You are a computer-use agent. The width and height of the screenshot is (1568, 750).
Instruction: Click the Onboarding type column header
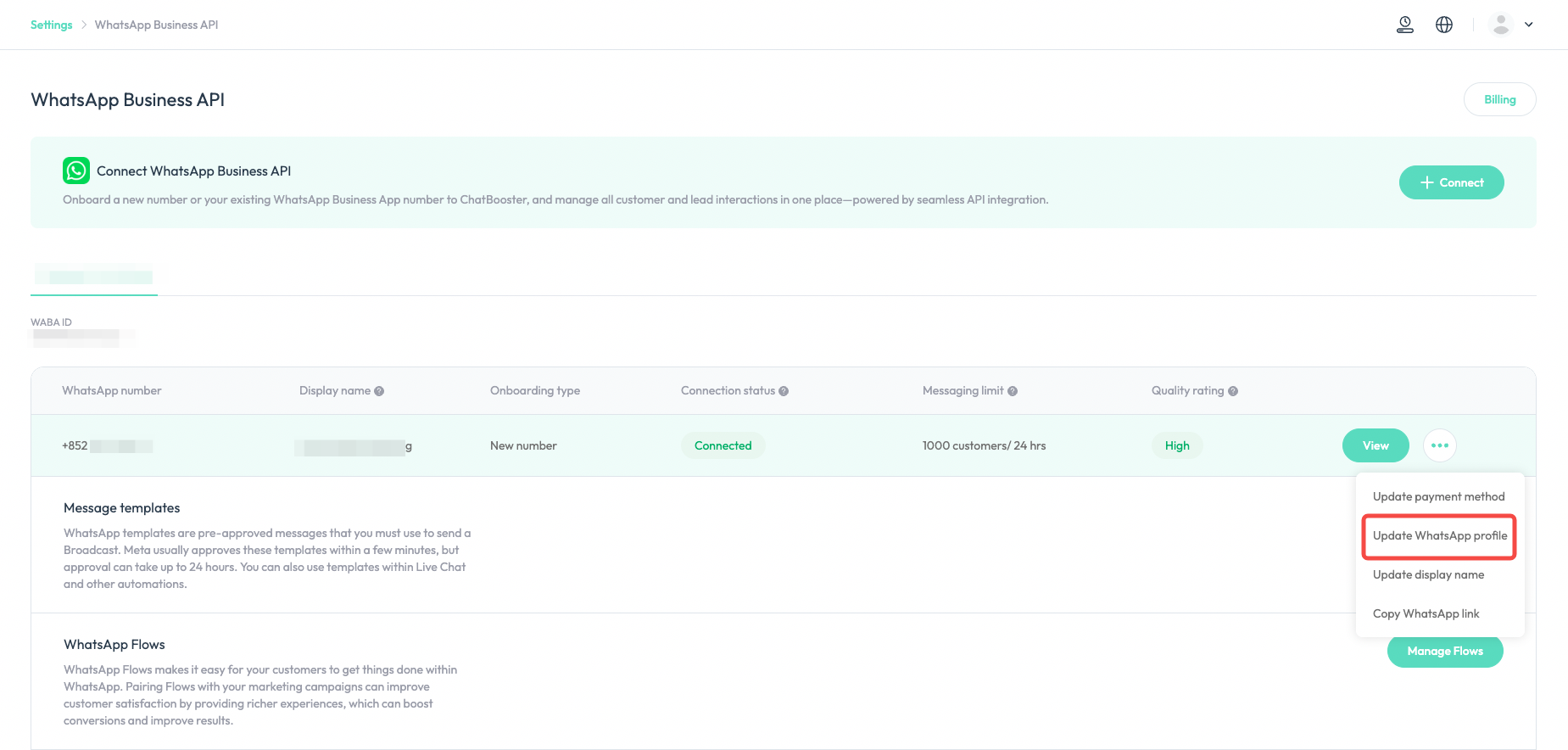pyautogui.click(x=535, y=390)
